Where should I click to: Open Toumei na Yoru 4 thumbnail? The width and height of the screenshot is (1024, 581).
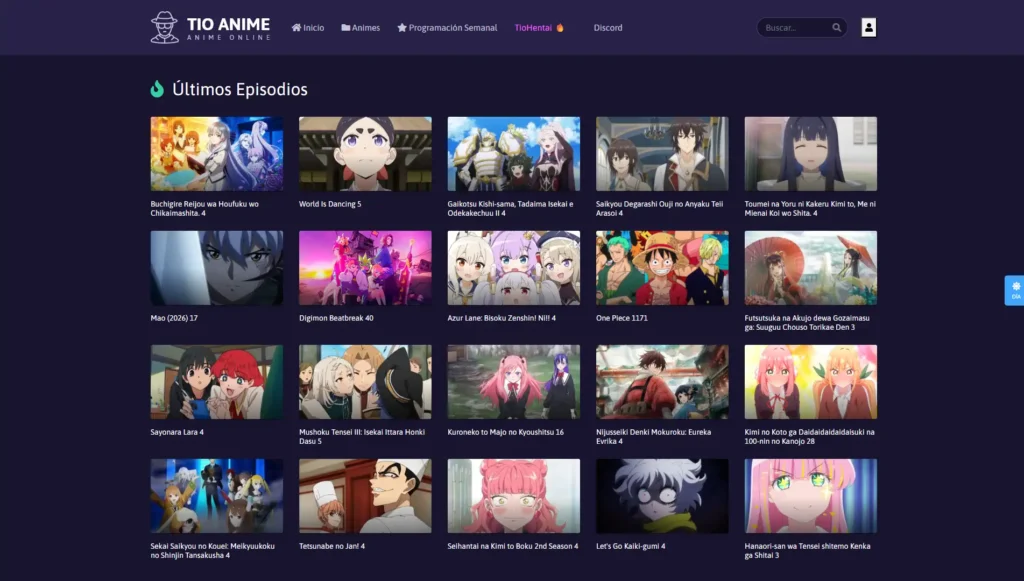pyautogui.click(x=811, y=154)
